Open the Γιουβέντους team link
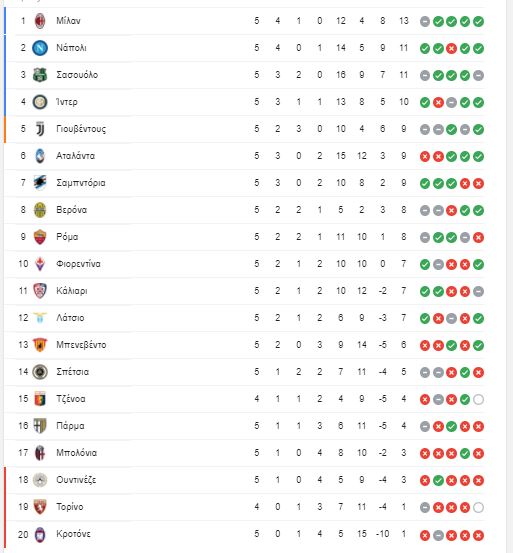The image size is (513, 553). [81, 129]
